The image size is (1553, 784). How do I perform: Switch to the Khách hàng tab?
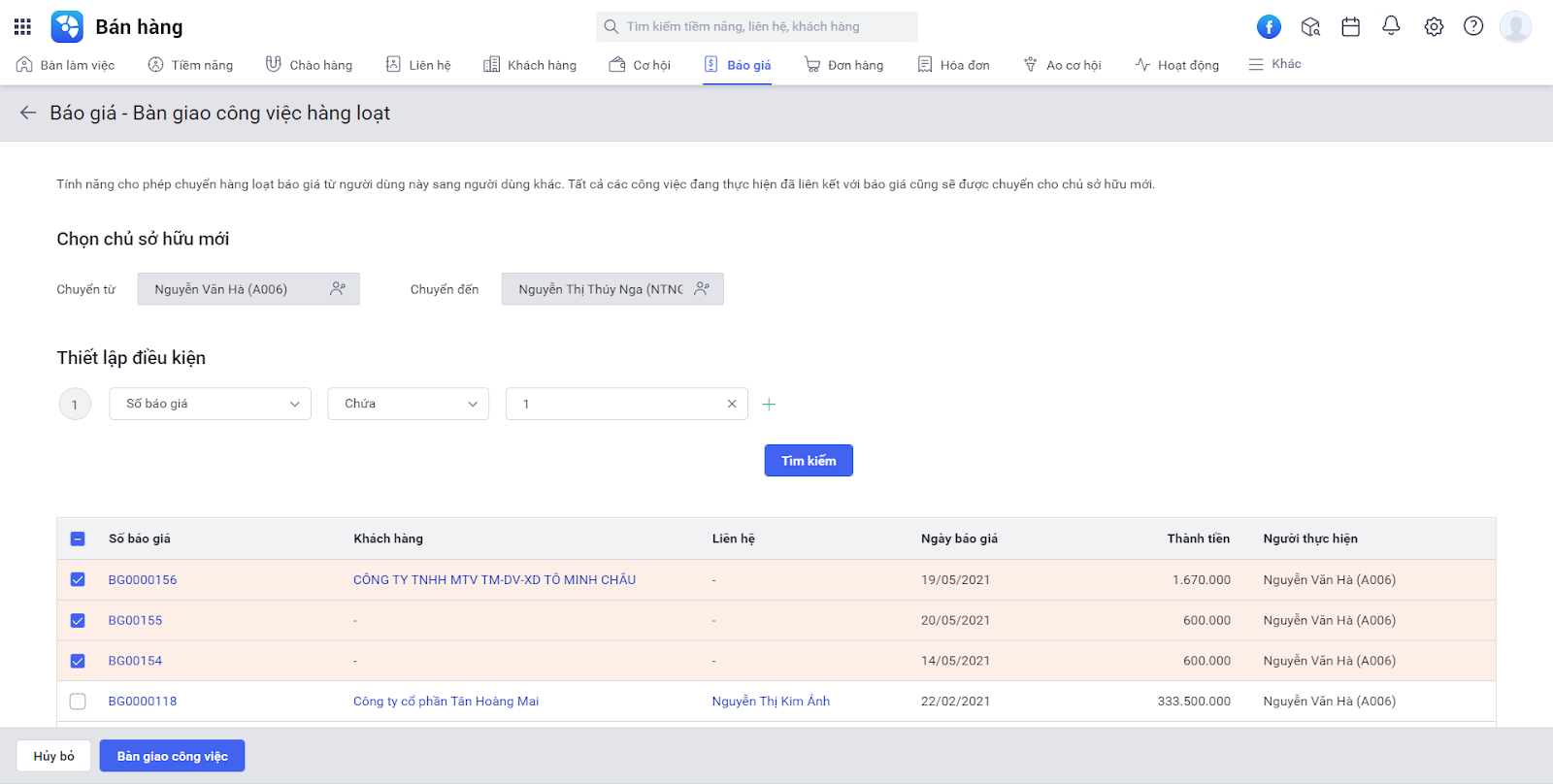(530, 65)
